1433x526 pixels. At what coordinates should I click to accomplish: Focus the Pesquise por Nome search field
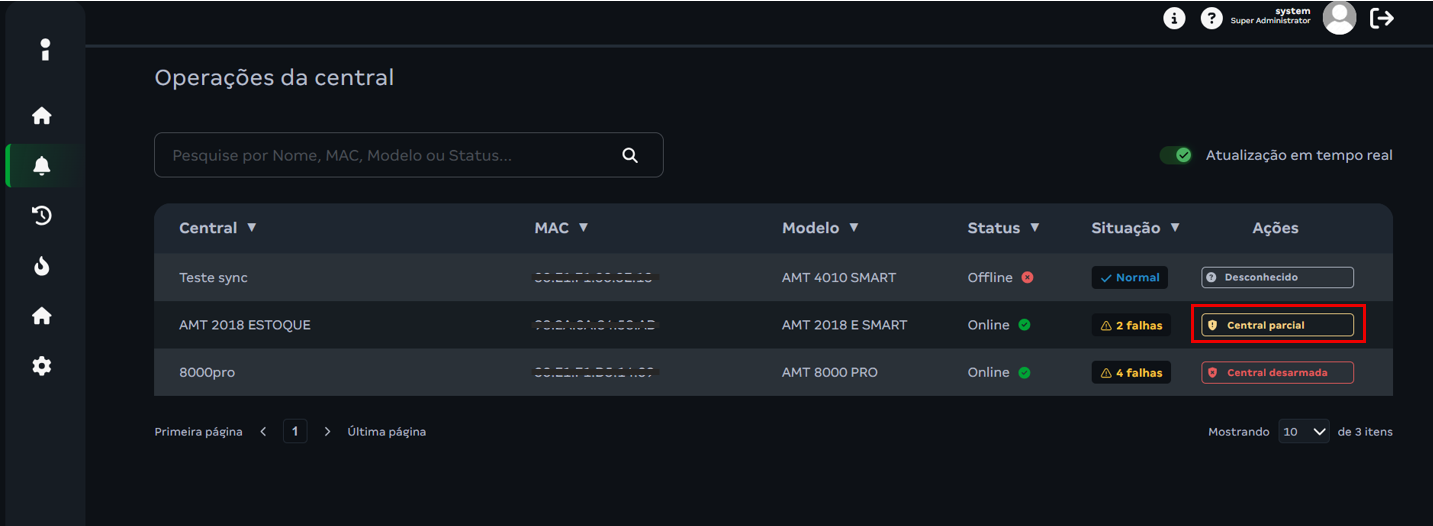[x=390, y=155]
